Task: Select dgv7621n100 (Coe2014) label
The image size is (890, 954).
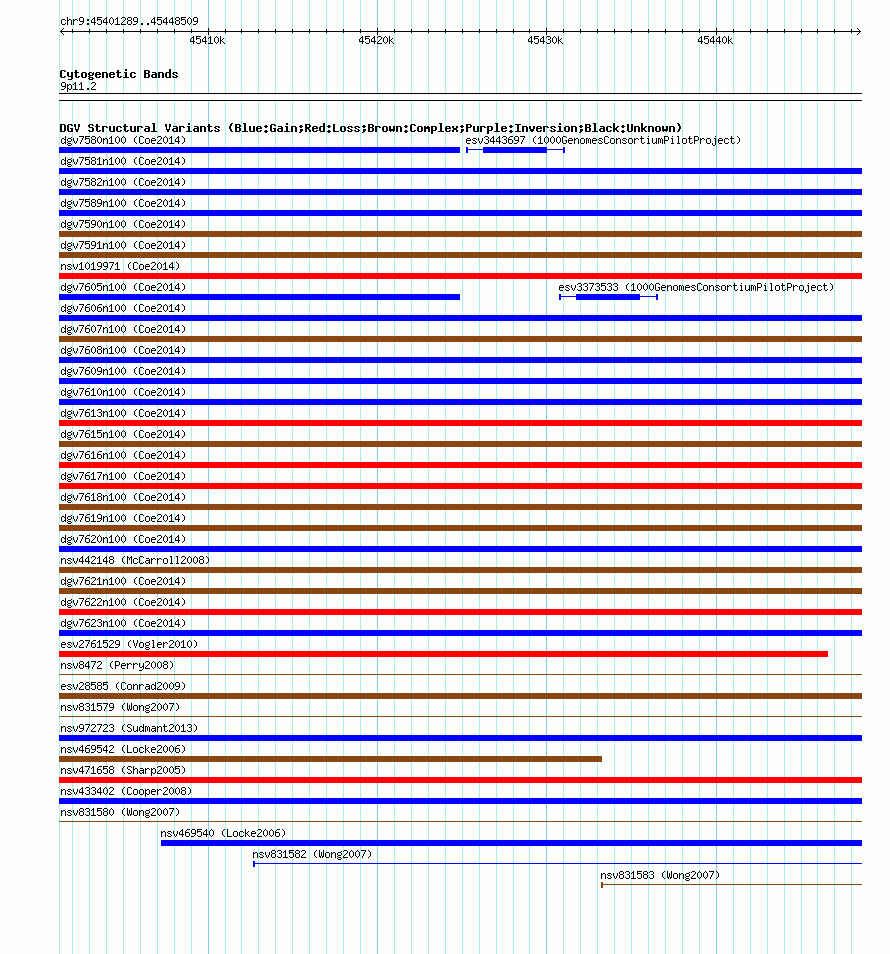Action: (123, 581)
